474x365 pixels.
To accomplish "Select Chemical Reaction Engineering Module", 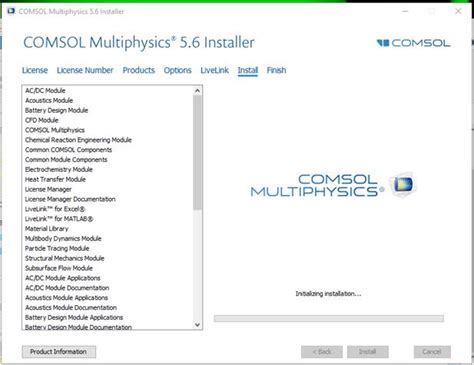I will point(78,140).
